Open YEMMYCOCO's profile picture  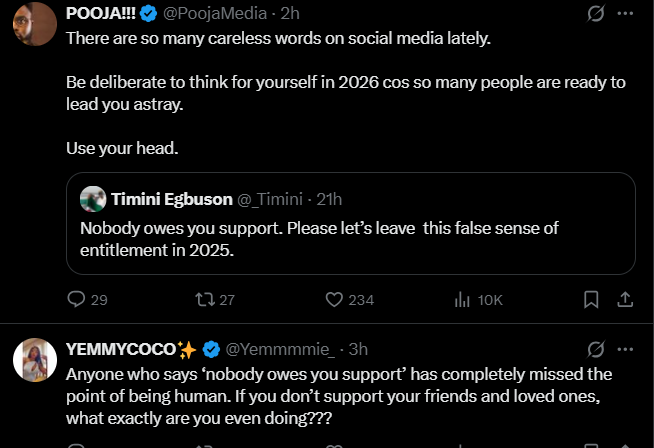(34, 360)
